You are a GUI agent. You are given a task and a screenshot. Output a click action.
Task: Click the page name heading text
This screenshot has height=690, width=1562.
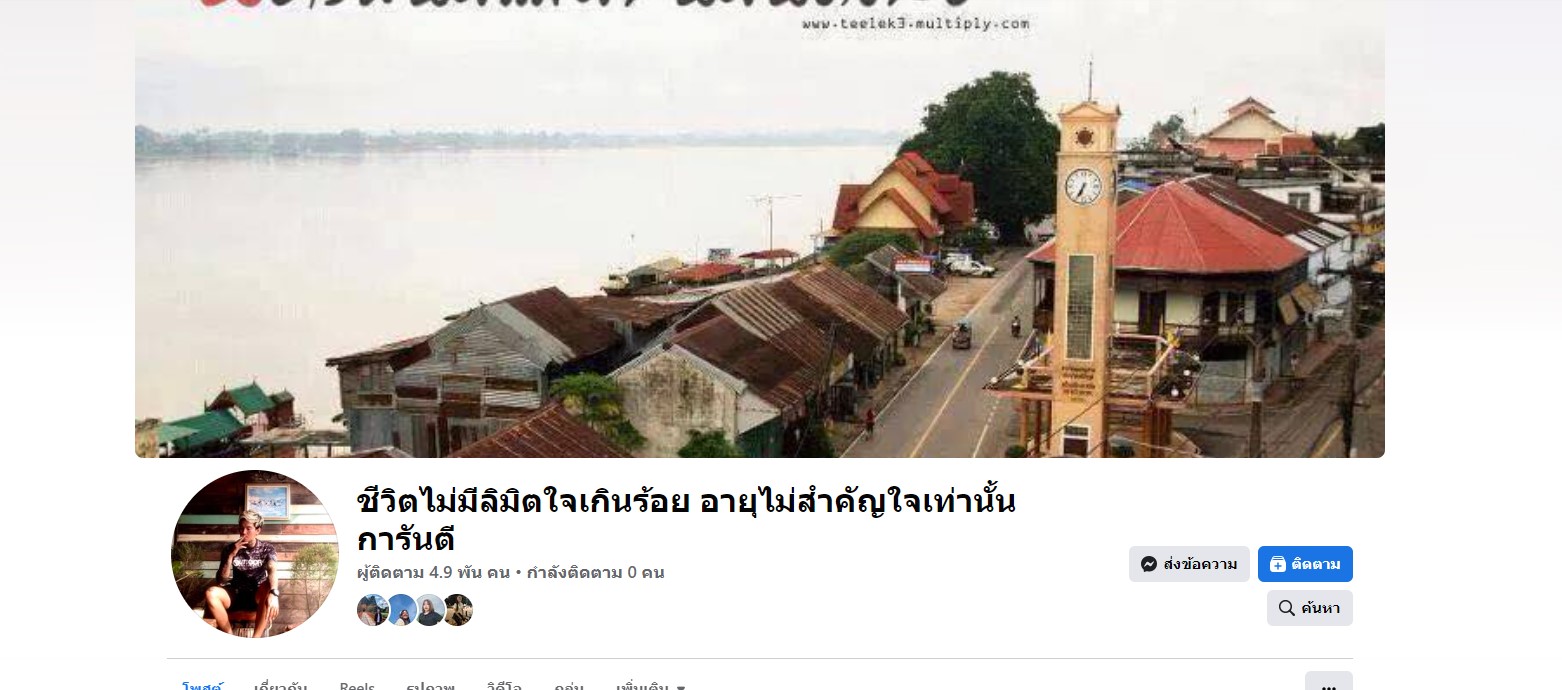(x=686, y=519)
